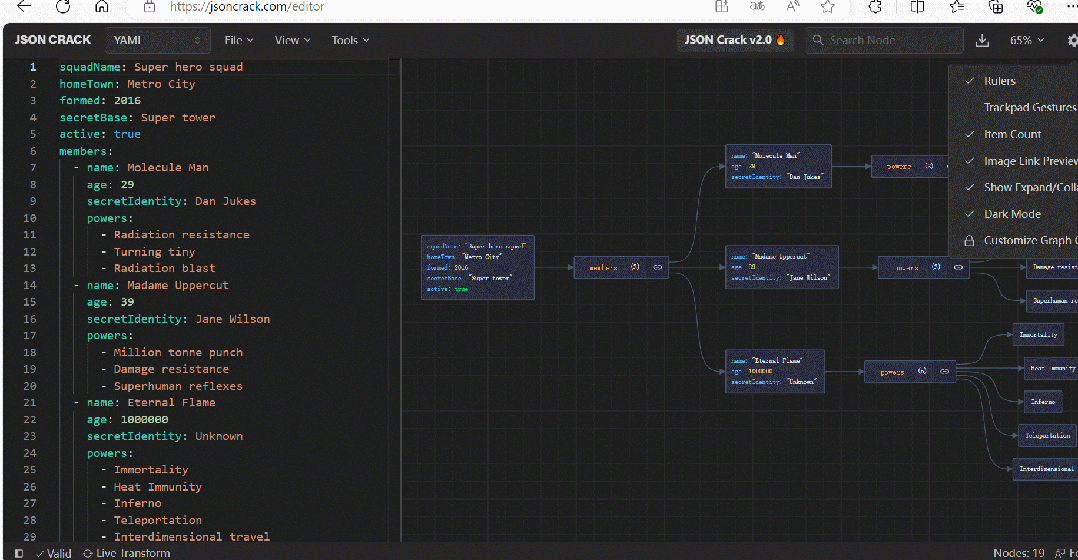Open the settings gear icon
Viewport: 1078px width, 560px height.
coord(1072,41)
